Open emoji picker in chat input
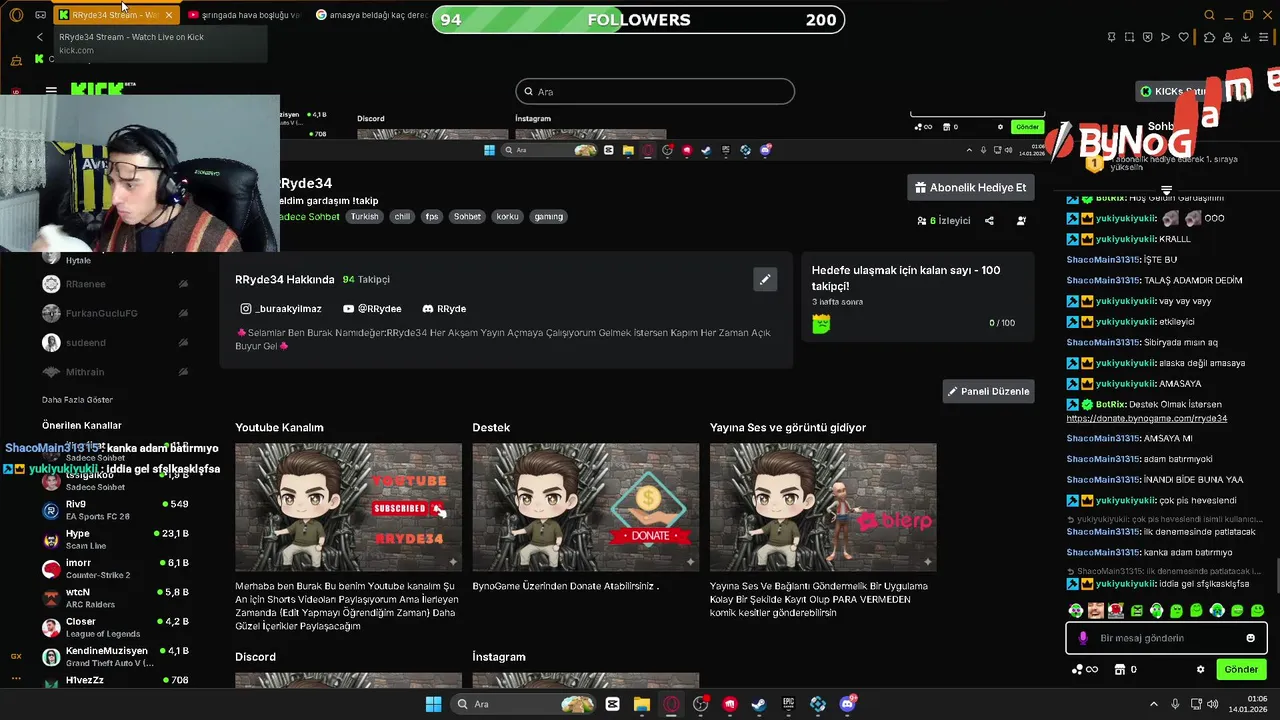This screenshot has width=1280, height=720. coord(1250,638)
